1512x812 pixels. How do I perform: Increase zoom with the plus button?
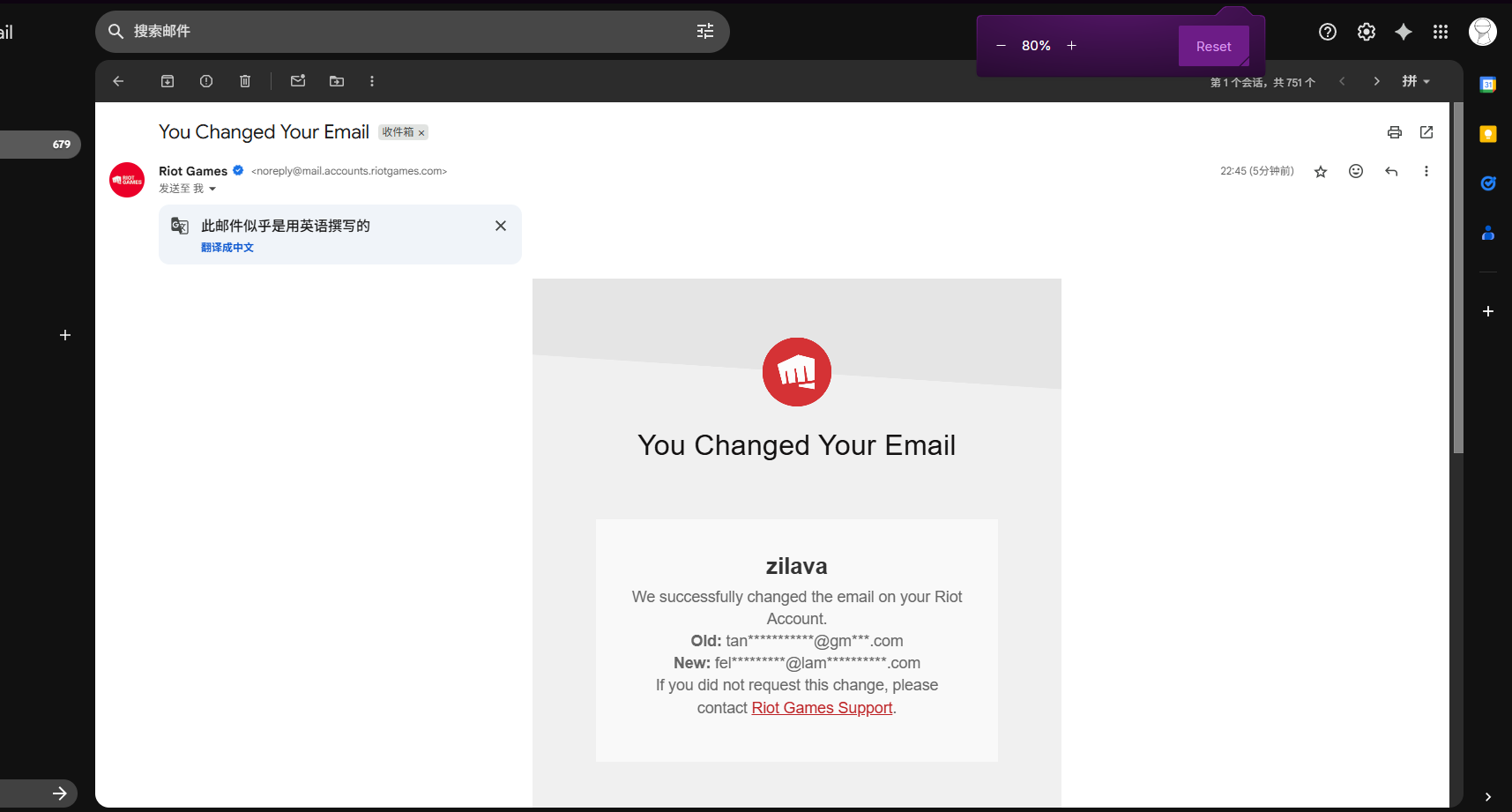click(x=1071, y=46)
